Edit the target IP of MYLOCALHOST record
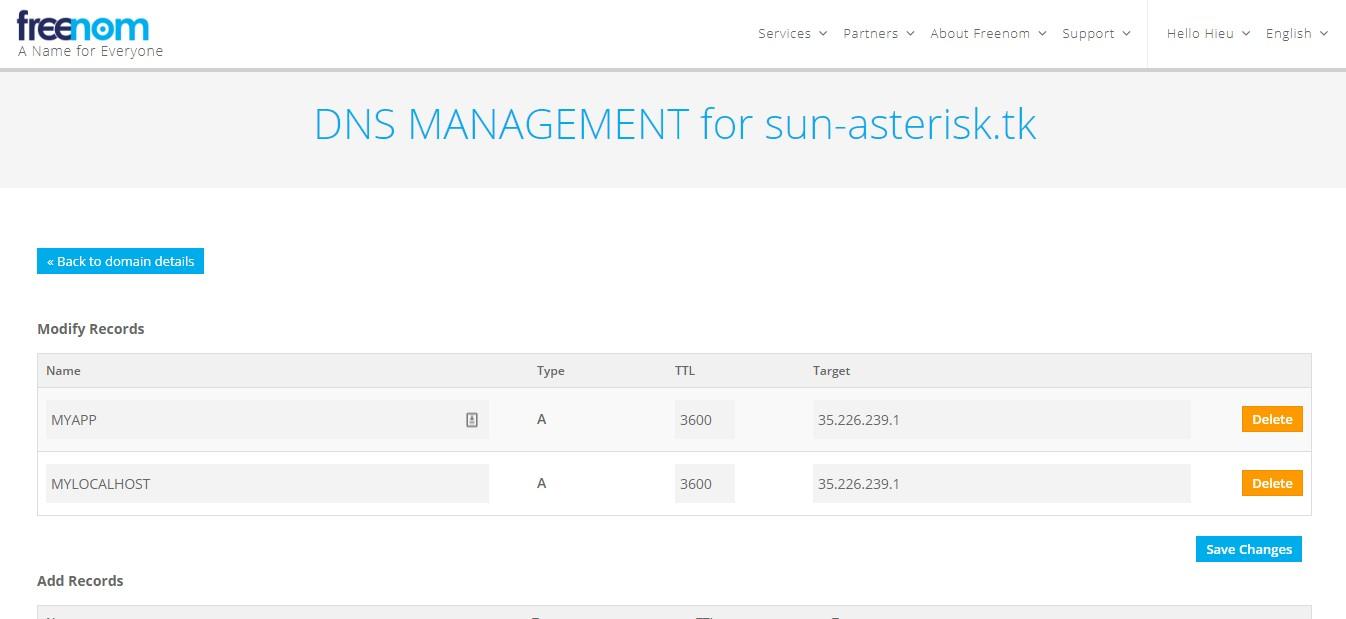The width and height of the screenshot is (1346, 619). coord(1002,484)
